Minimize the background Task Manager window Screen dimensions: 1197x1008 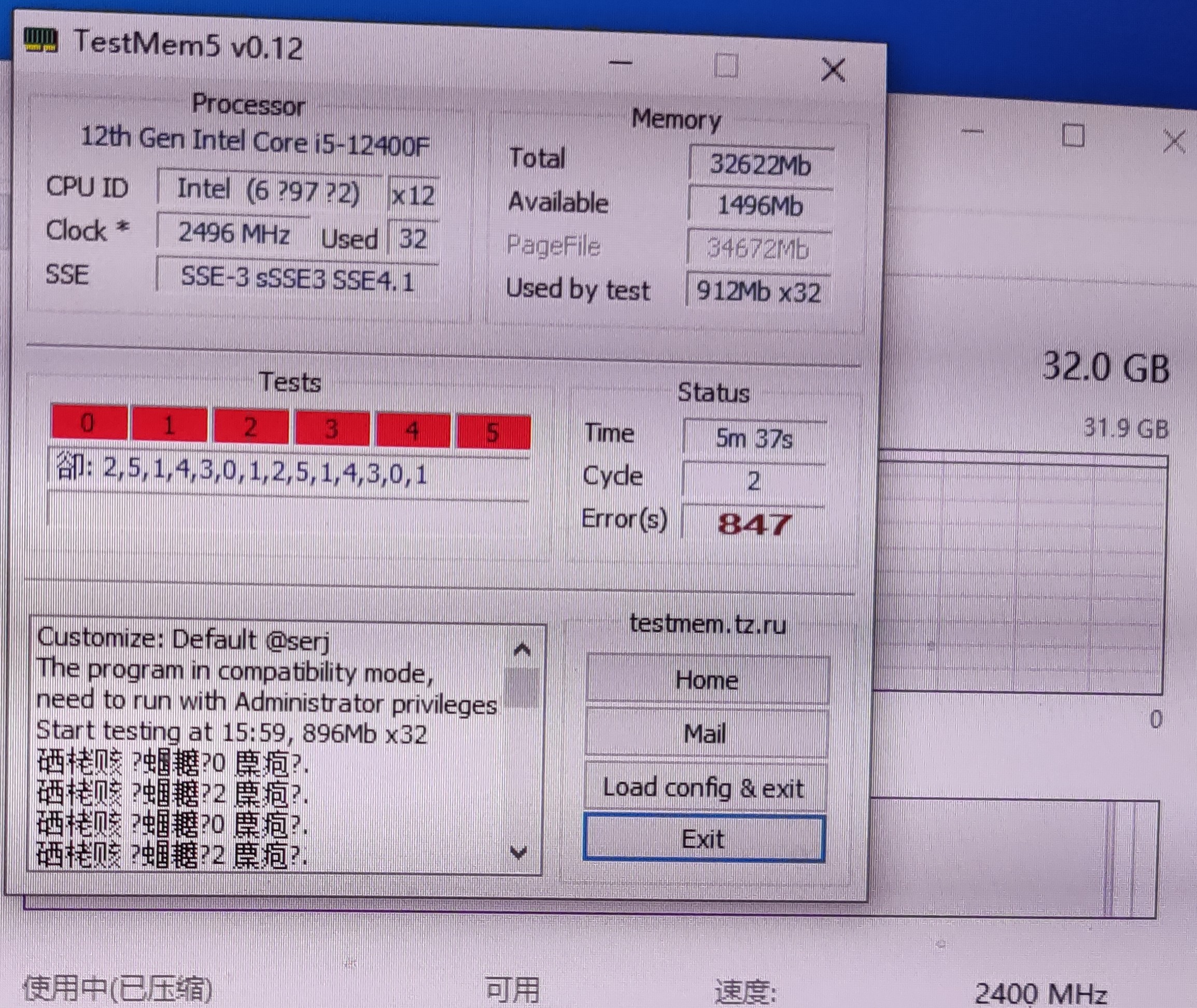[973, 132]
